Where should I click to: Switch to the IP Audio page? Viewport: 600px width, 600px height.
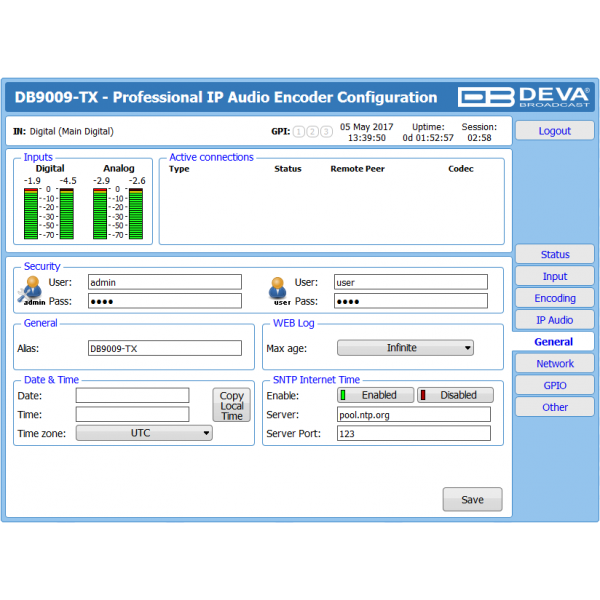[555, 320]
